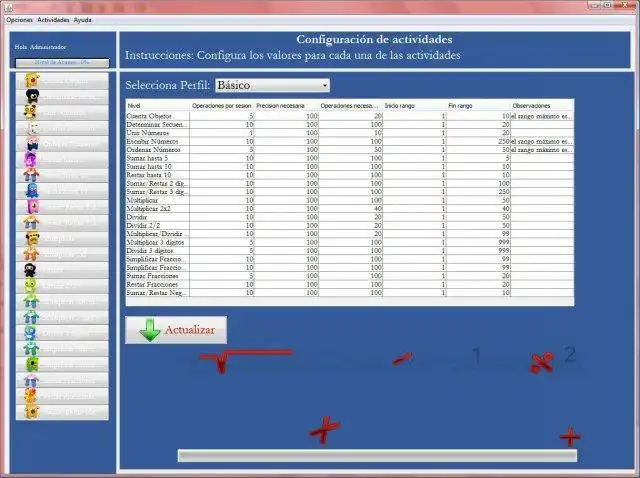Open the lime green smiling face activity
640x478 pixels.
point(62,286)
